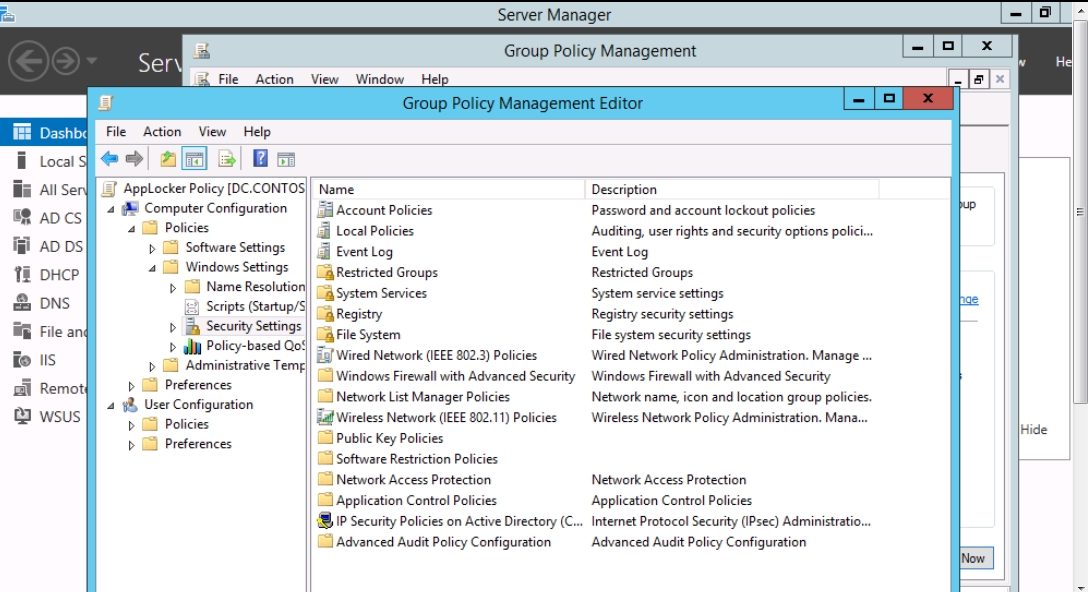
Task: Expand Preferences under User Configuration
Action: pyautogui.click(x=131, y=444)
